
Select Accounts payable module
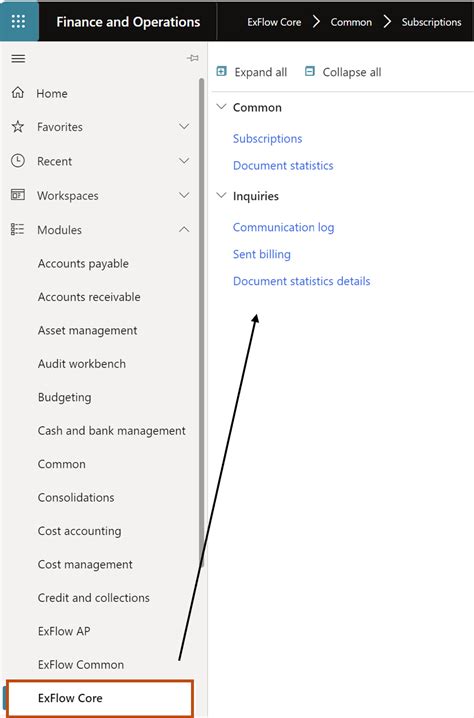click(x=83, y=264)
